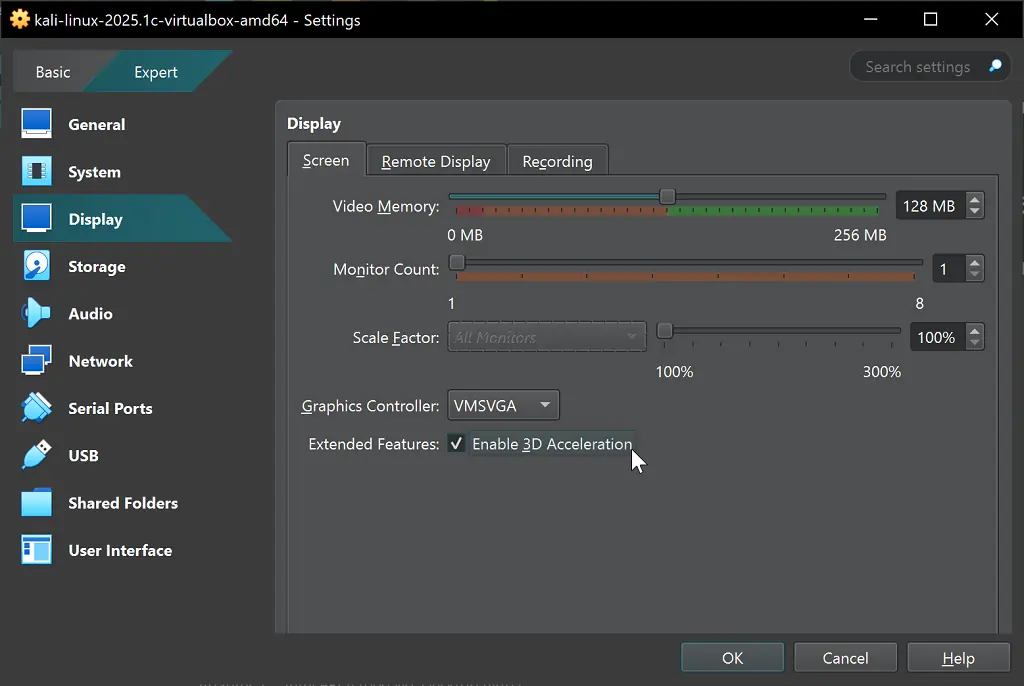
Task: Click the 128 MB video memory field
Action: click(930, 206)
